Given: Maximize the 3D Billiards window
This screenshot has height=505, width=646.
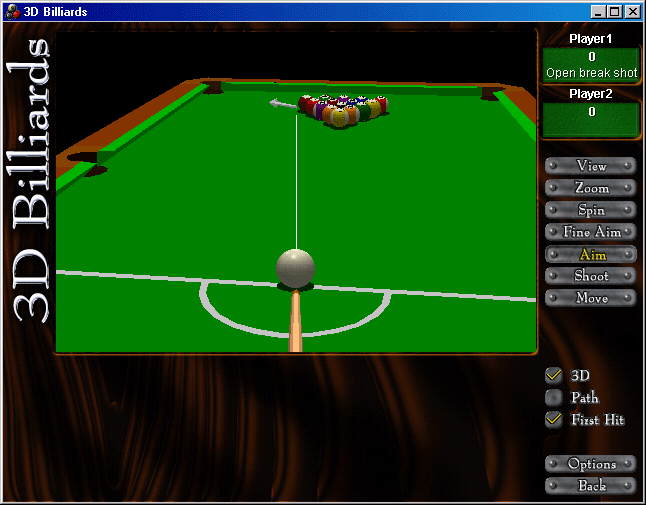Looking at the screenshot, I should coord(614,12).
